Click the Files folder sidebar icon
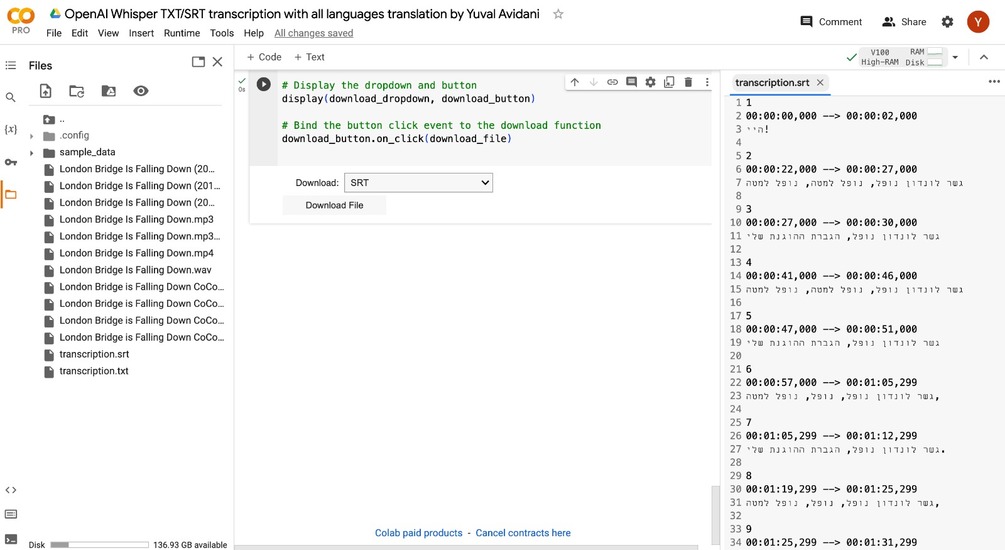Screen dimensions: 1005x550 (x=10, y=194)
